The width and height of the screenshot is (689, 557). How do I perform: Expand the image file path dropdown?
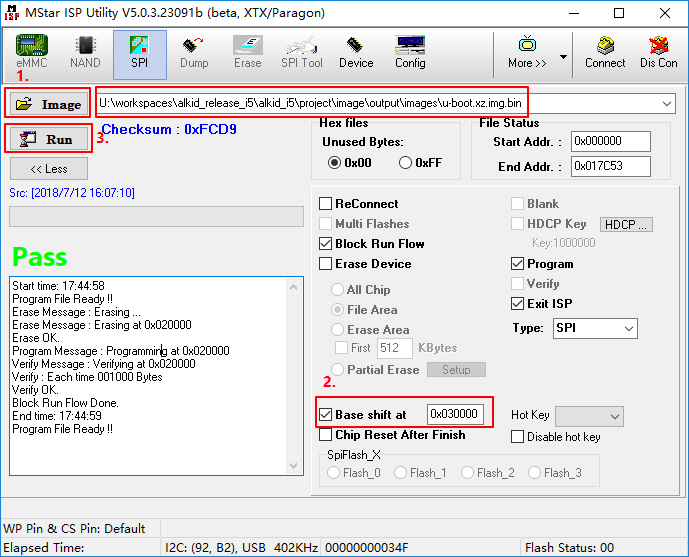666,103
